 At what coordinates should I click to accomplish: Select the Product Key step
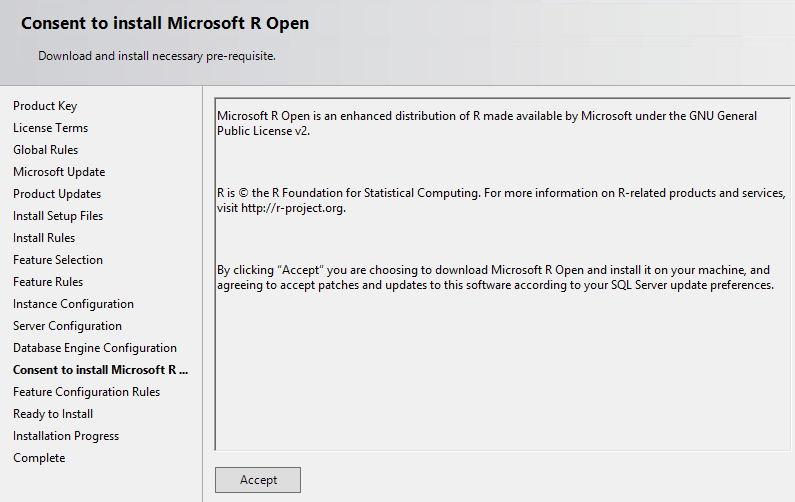click(x=45, y=106)
